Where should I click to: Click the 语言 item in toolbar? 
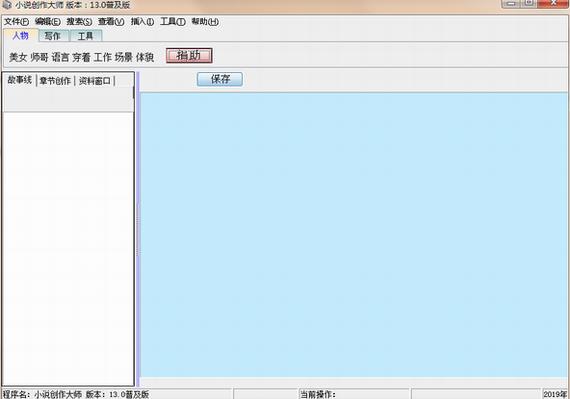coord(60,57)
